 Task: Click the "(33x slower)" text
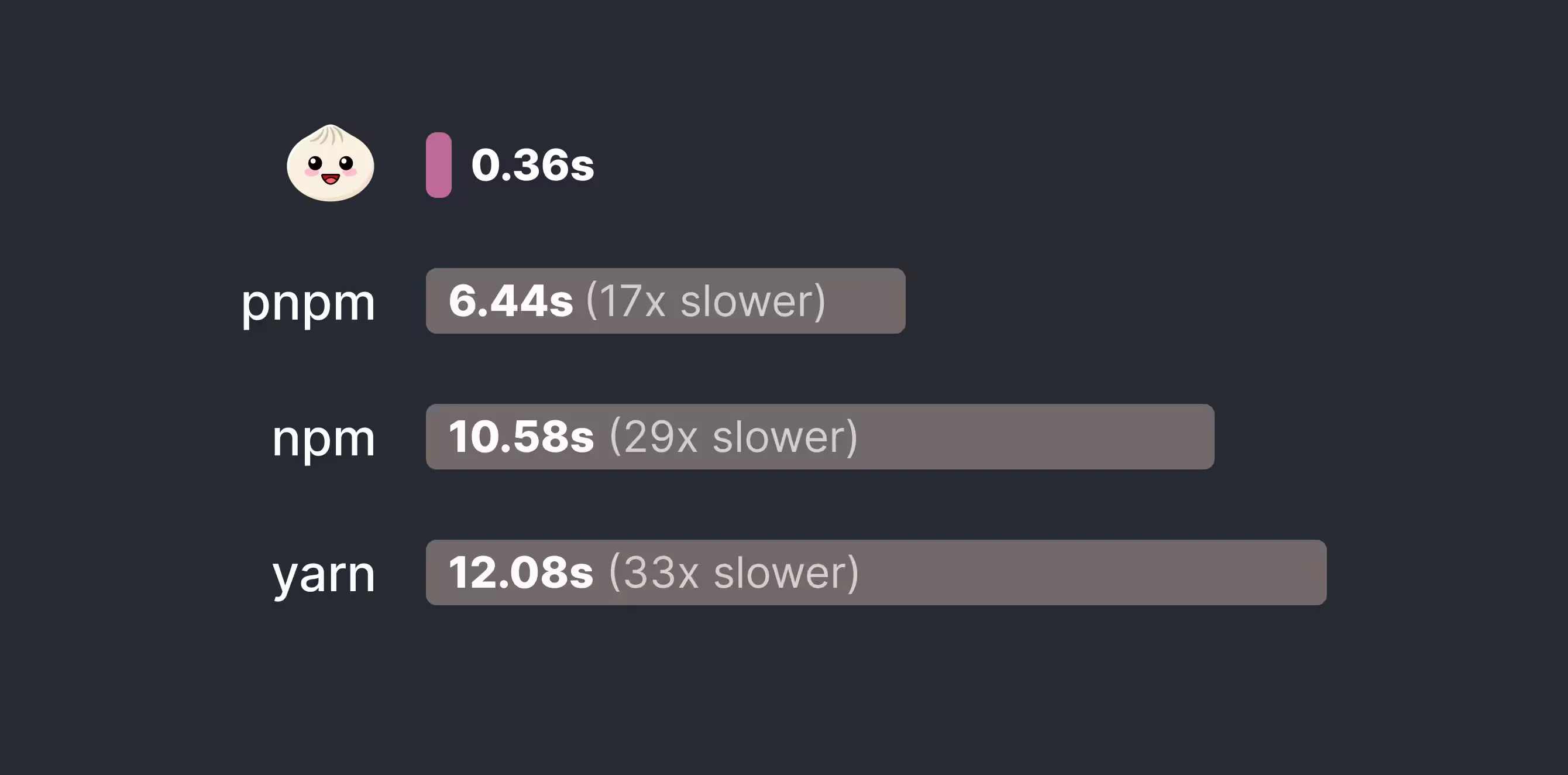[x=734, y=572]
